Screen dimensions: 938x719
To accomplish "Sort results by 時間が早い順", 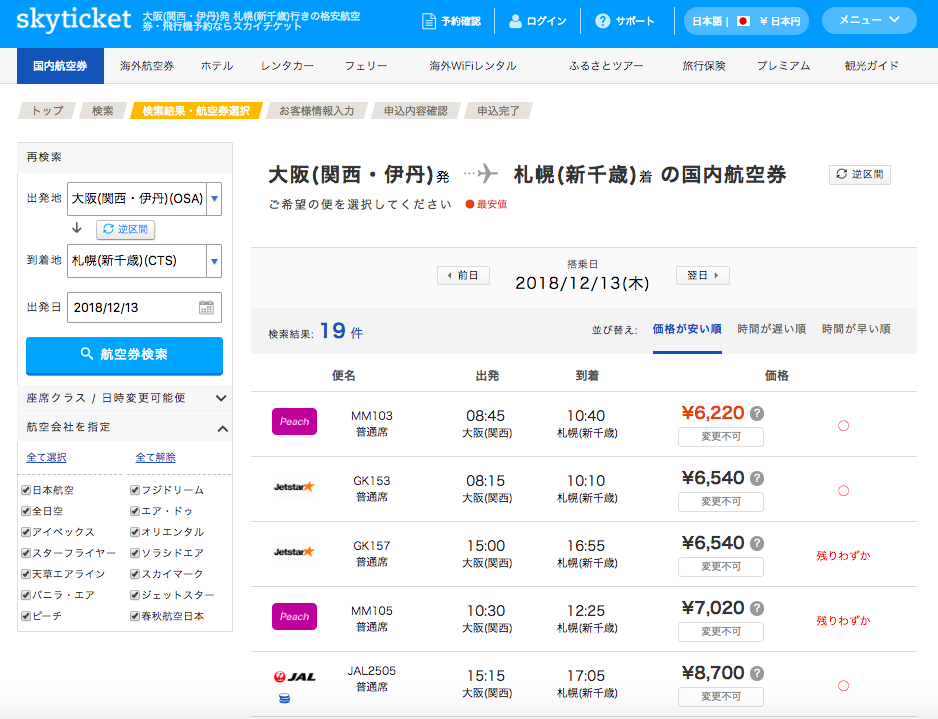I will [x=855, y=329].
